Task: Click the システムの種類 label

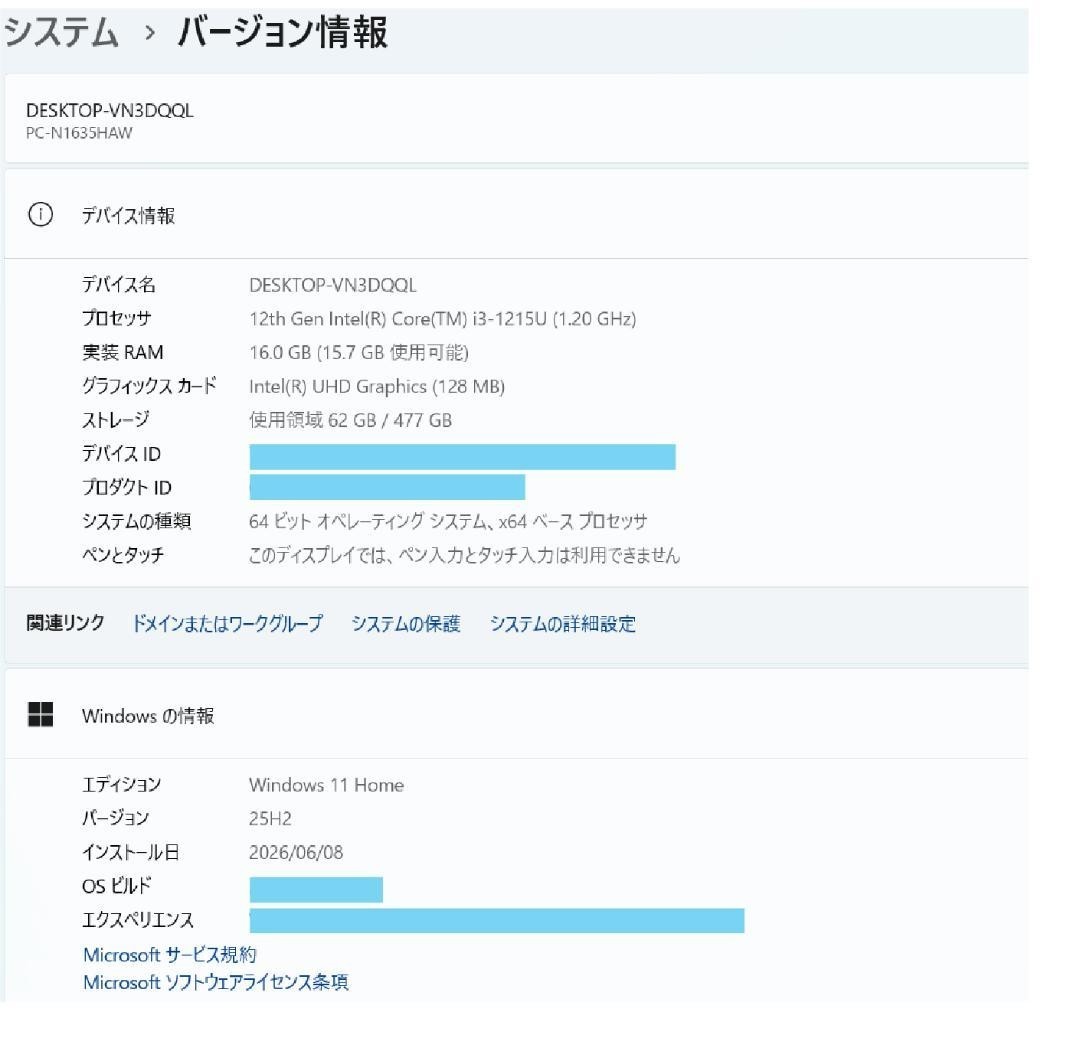Action: 136,521
